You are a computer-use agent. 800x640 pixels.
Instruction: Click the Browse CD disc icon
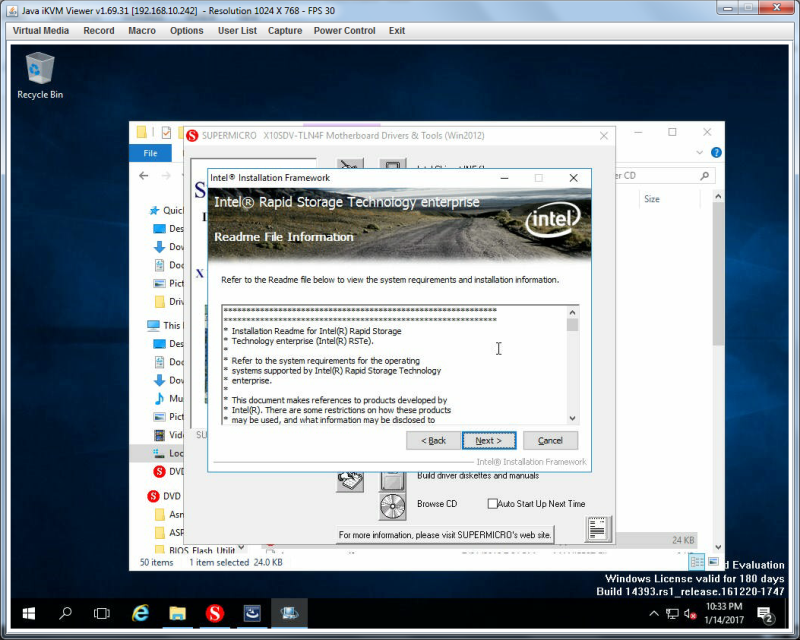392,506
